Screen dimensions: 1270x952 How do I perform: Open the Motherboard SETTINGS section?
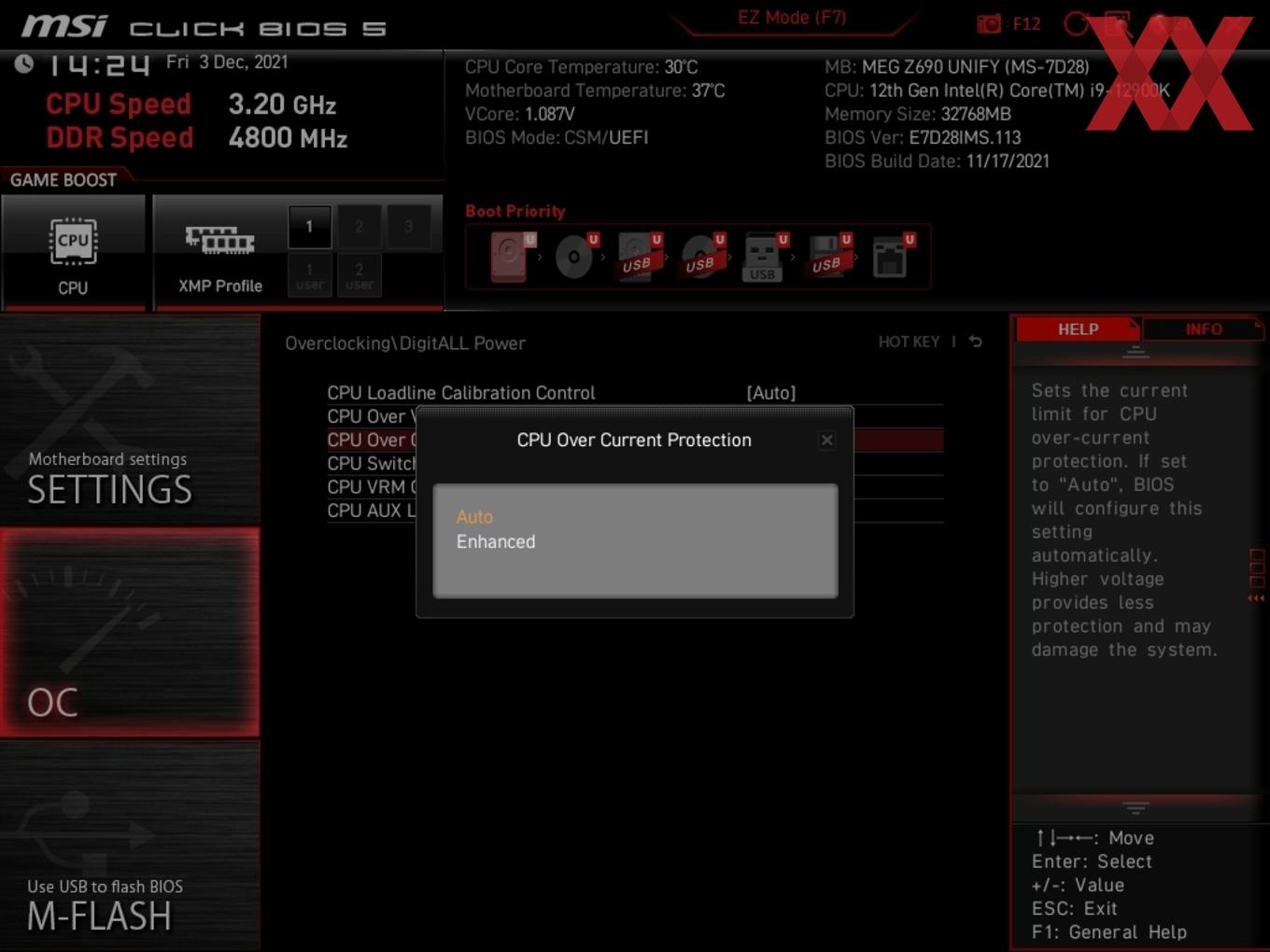[130, 420]
